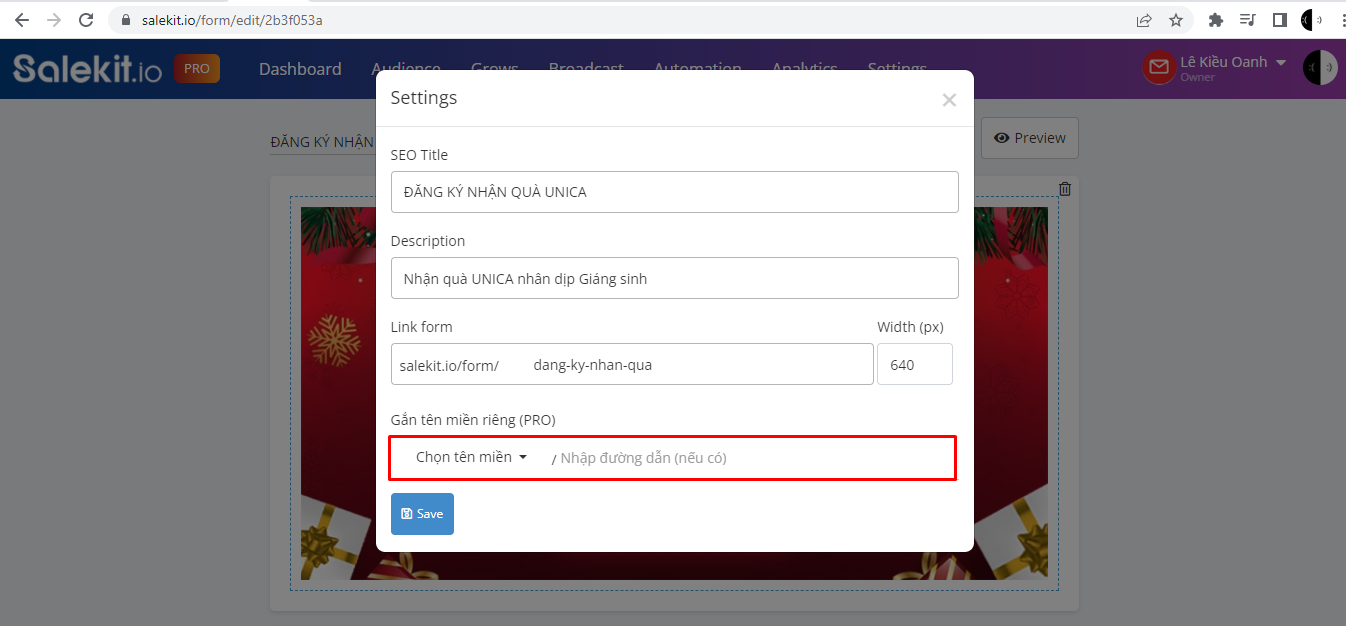
Task: Open the Grows menu
Action: point(495,68)
